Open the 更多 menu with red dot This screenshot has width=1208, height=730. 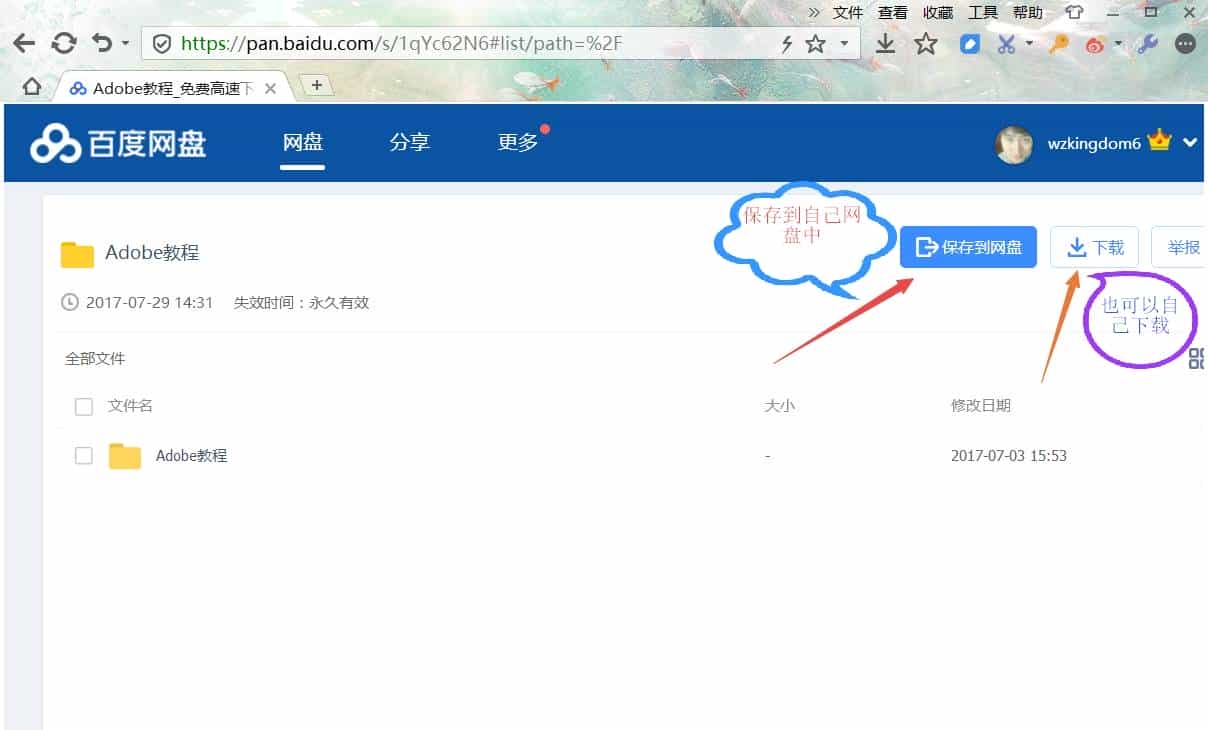tap(516, 142)
